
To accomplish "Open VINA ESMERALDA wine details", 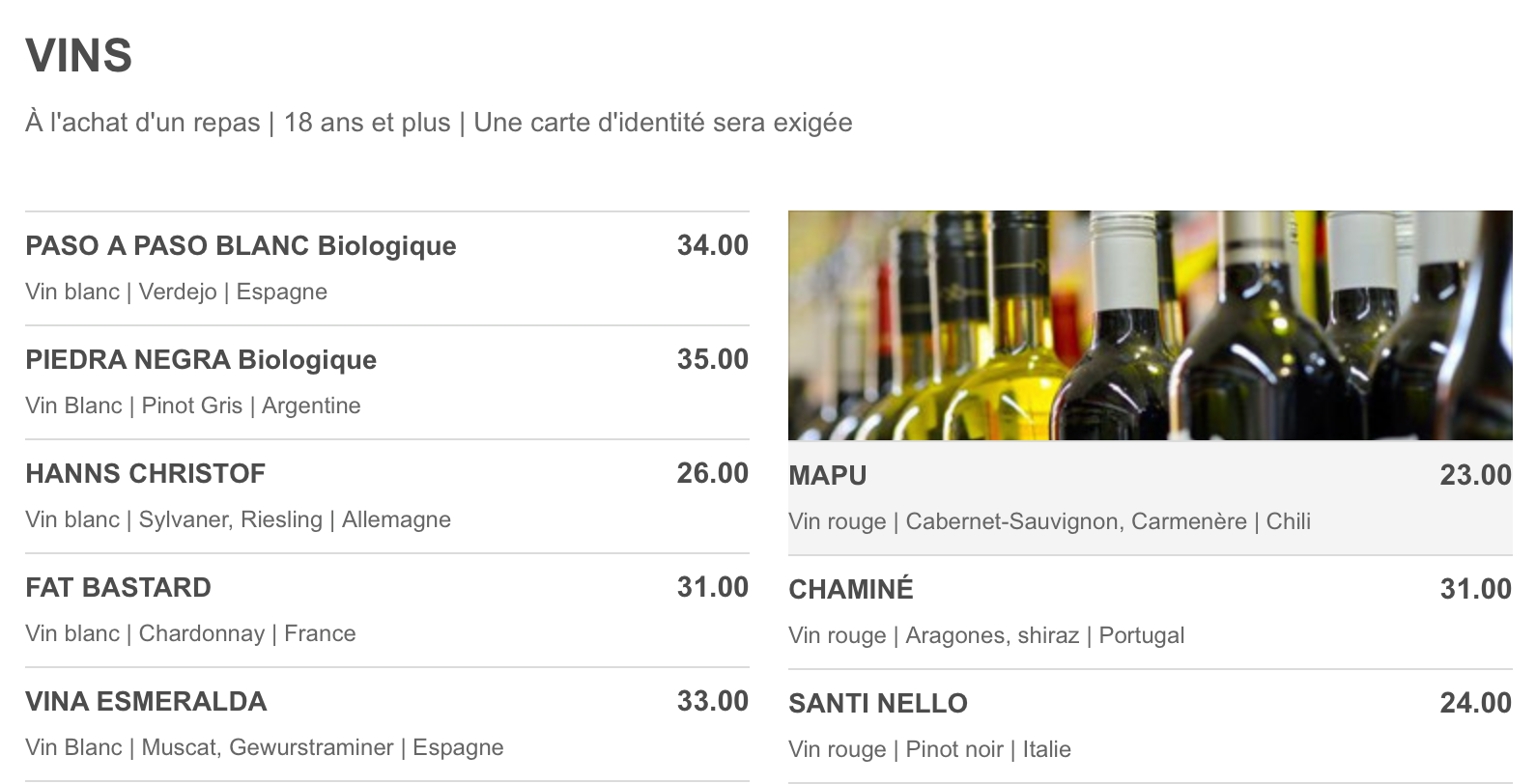I will point(386,724).
